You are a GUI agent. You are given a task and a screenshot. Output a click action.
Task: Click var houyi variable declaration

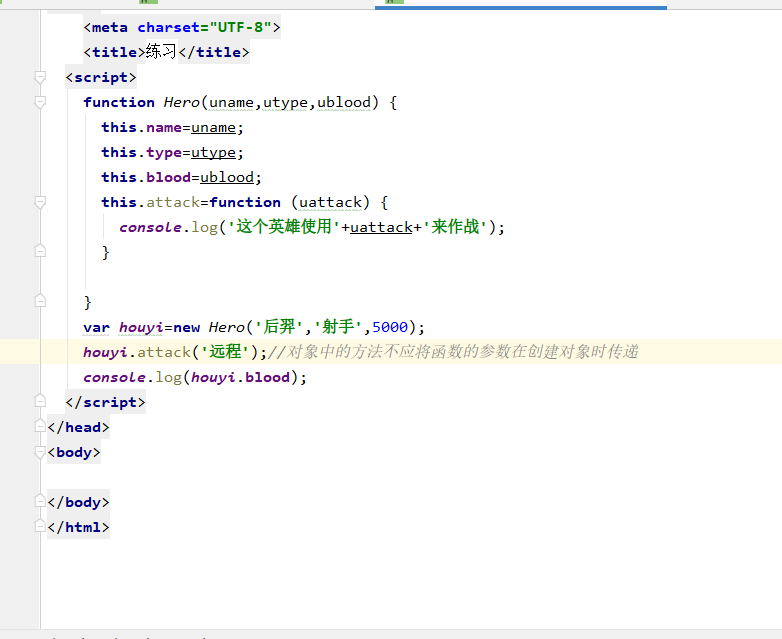click(x=124, y=327)
